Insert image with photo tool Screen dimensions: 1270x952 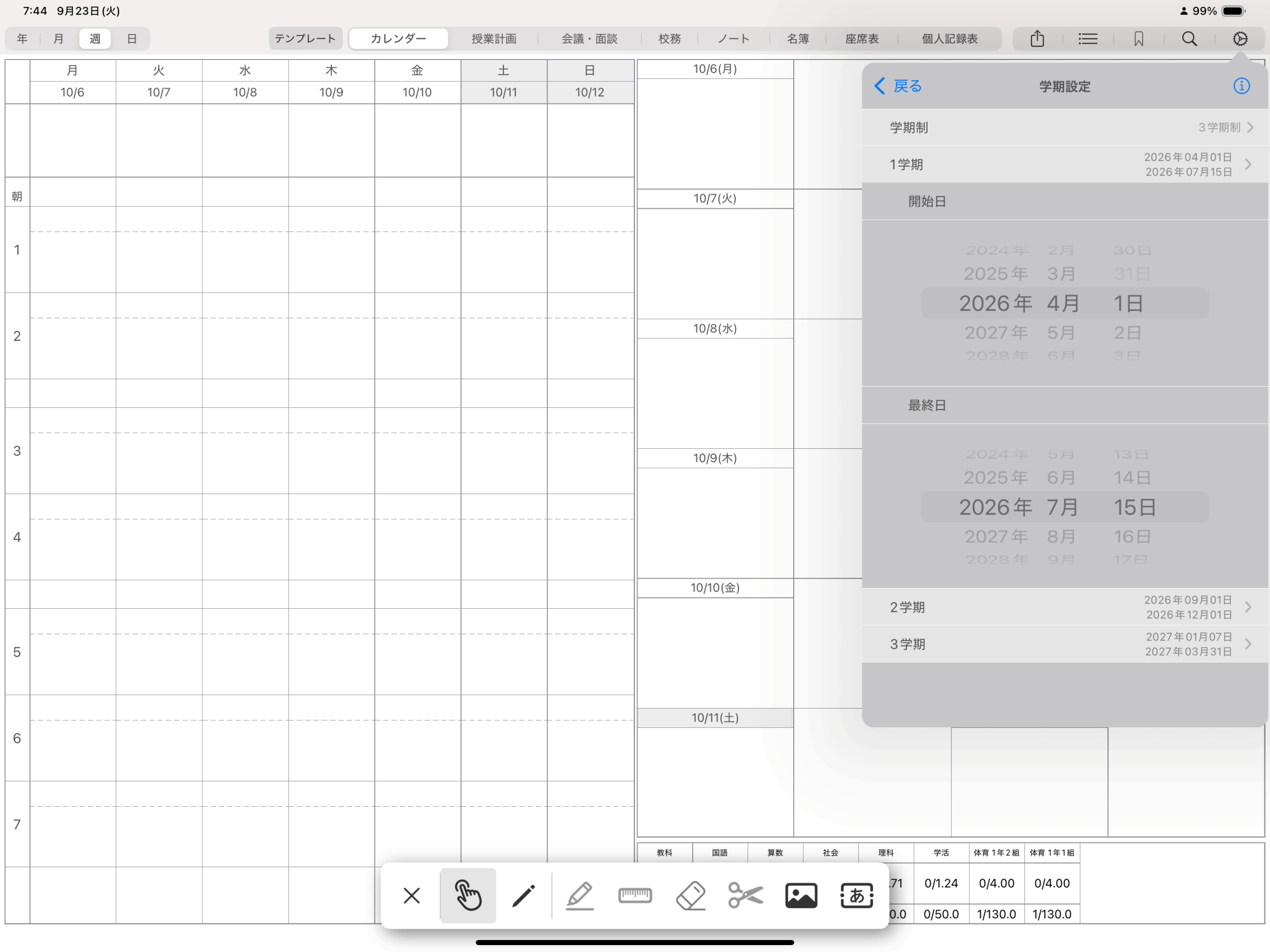point(801,894)
